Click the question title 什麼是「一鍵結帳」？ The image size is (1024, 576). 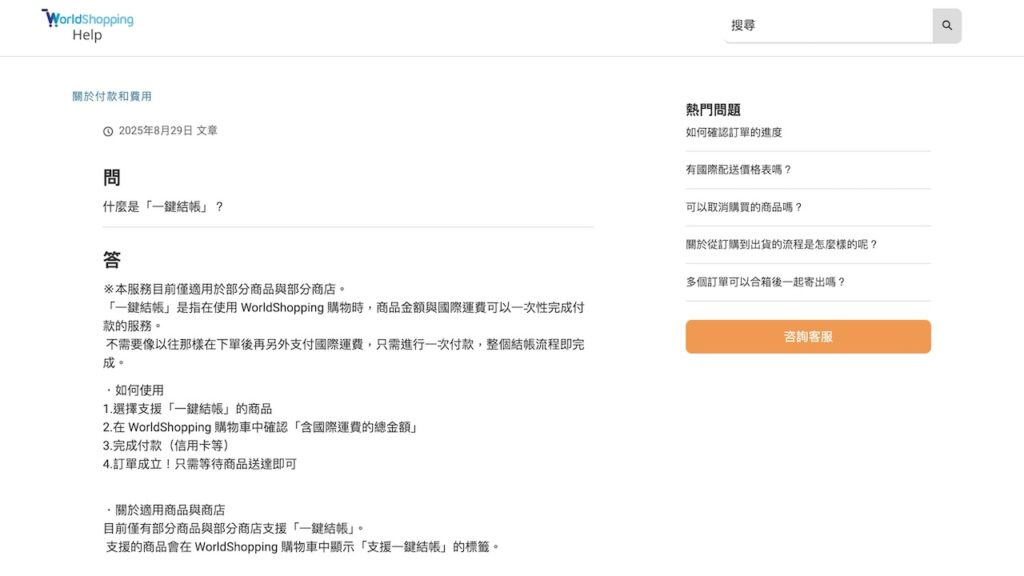click(x=163, y=207)
